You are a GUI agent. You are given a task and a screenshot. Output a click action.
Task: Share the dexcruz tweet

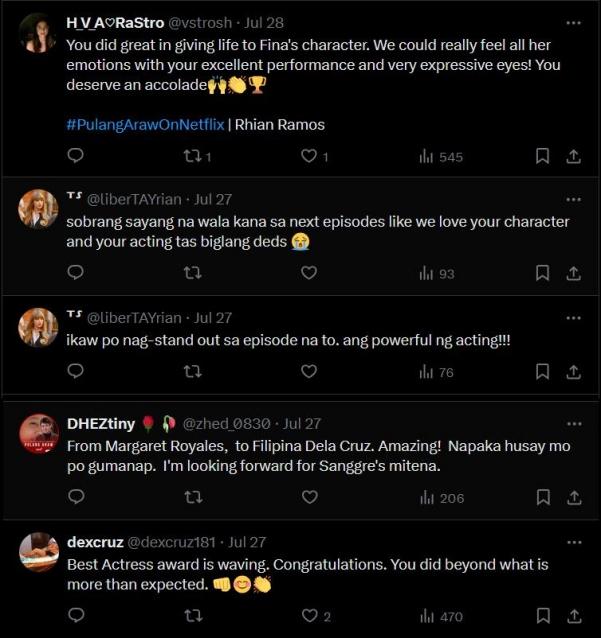(x=574, y=616)
